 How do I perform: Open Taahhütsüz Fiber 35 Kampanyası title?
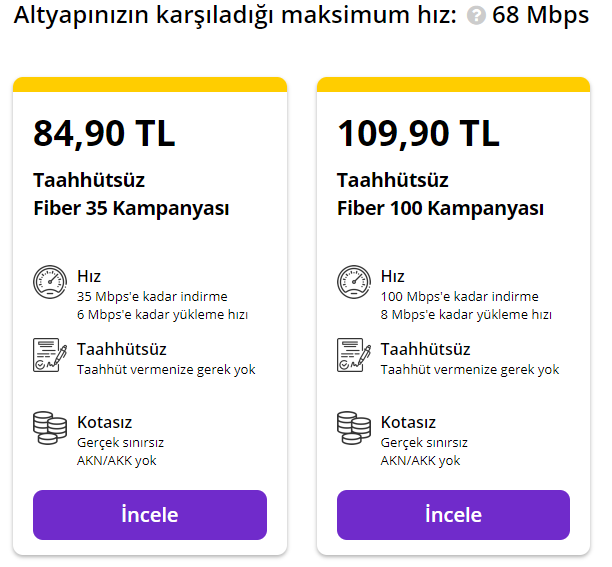pyautogui.click(x=131, y=195)
